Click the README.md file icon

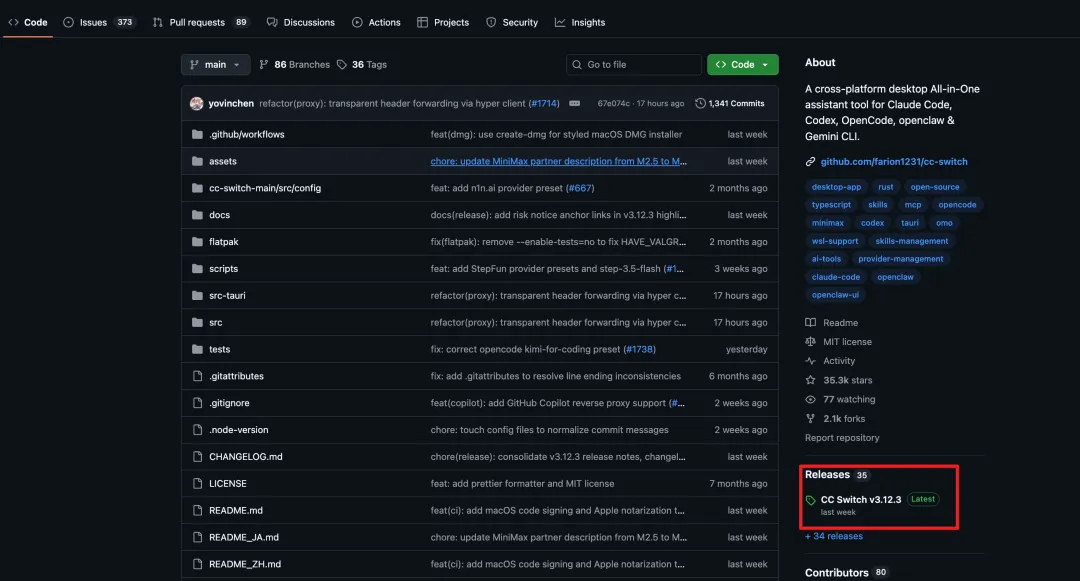point(197,510)
